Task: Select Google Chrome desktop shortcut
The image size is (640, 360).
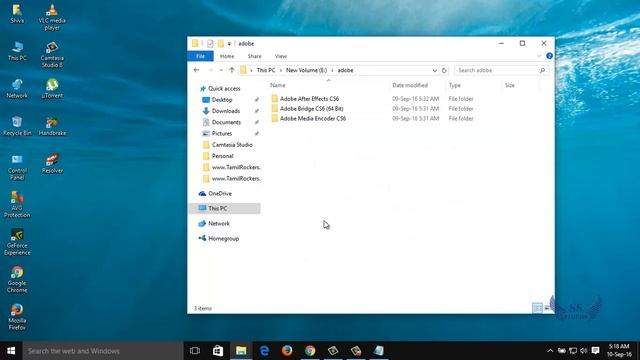Action: pyautogui.click(x=17, y=280)
